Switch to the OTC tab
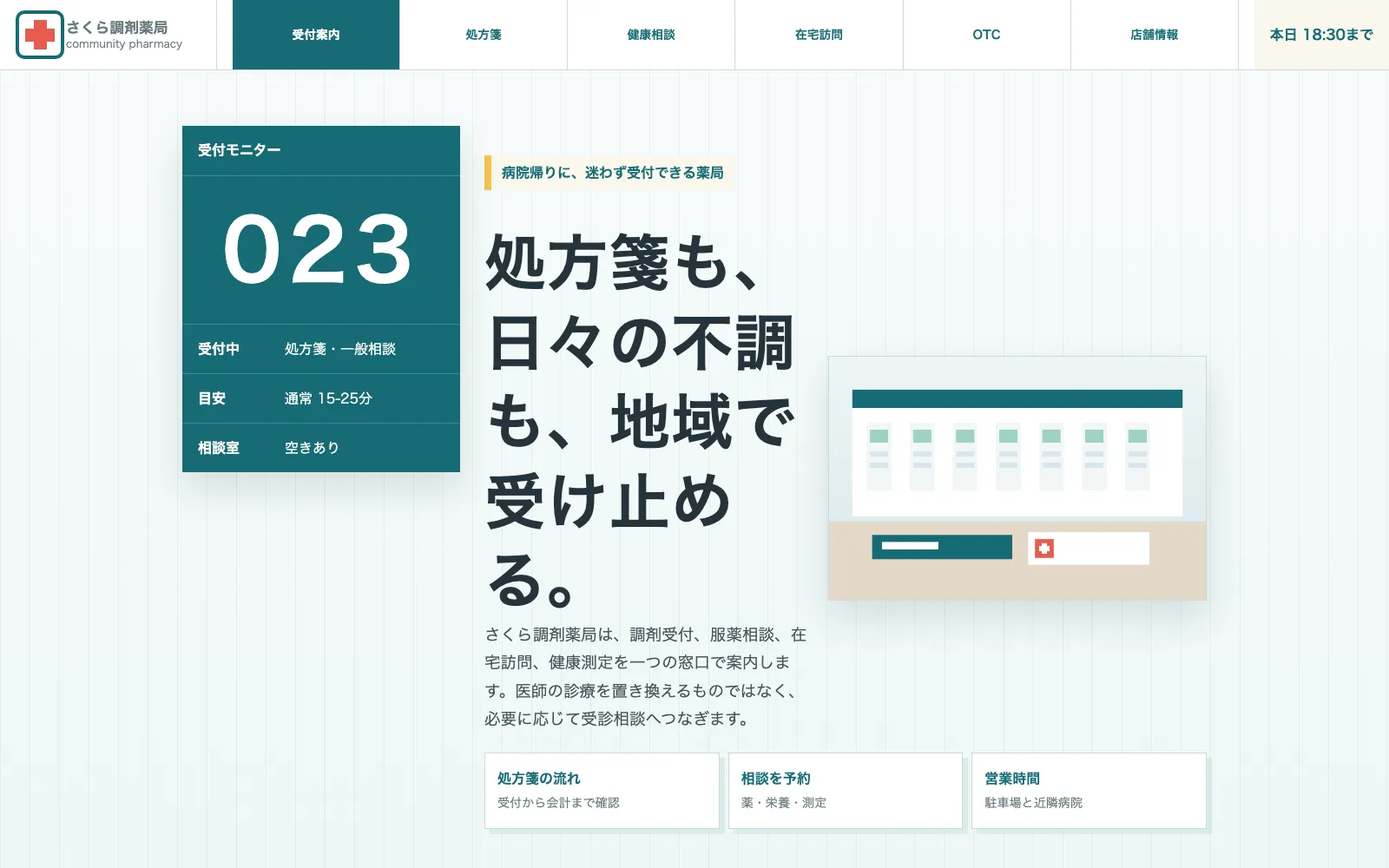 pos(986,35)
